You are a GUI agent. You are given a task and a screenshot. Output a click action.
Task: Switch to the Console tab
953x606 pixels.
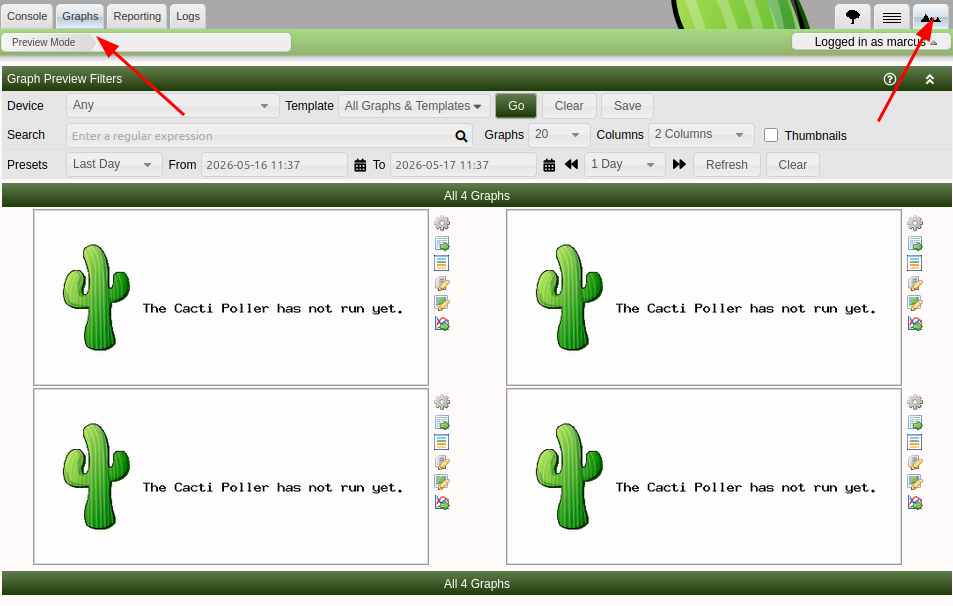tap(27, 16)
